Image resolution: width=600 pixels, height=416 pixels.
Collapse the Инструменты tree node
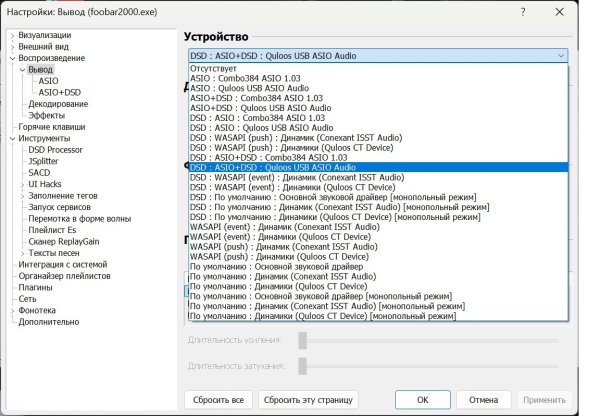point(13,139)
